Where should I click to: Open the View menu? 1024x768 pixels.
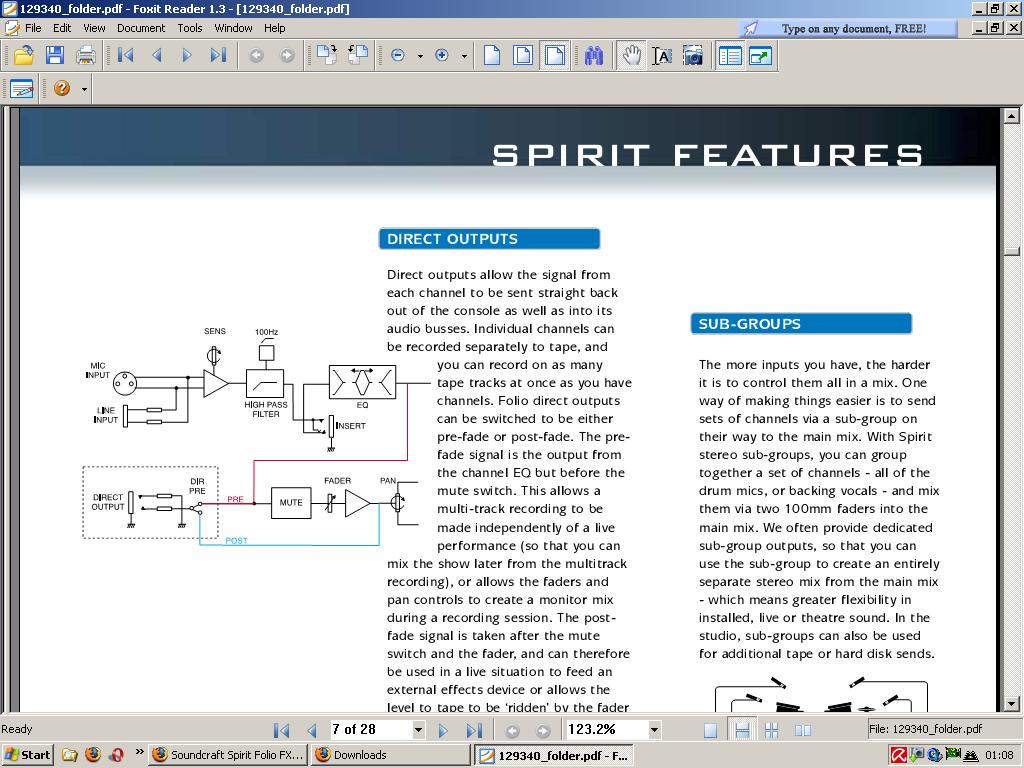coord(94,28)
